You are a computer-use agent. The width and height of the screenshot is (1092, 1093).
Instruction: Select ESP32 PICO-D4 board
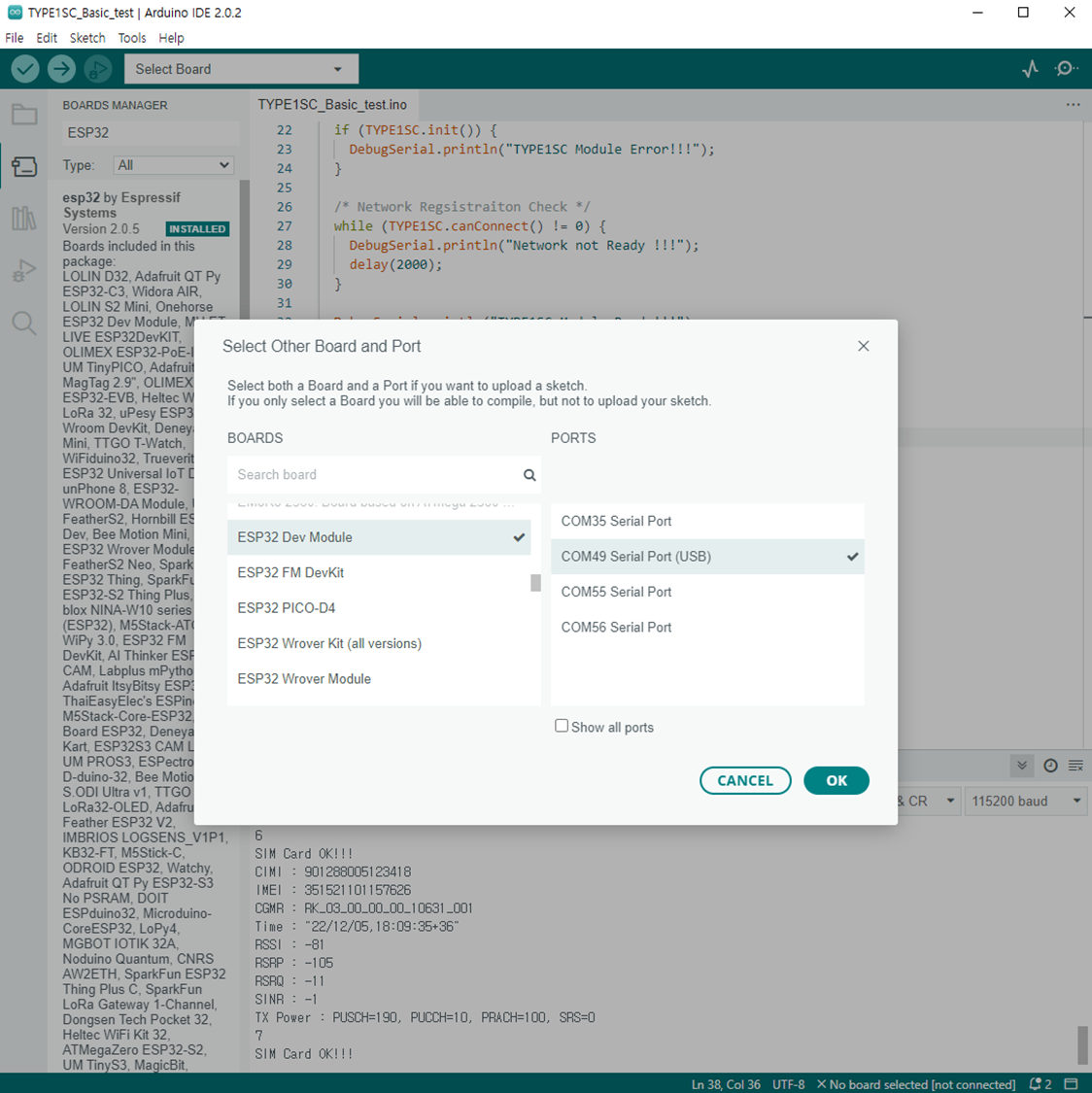click(x=378, y=608)
